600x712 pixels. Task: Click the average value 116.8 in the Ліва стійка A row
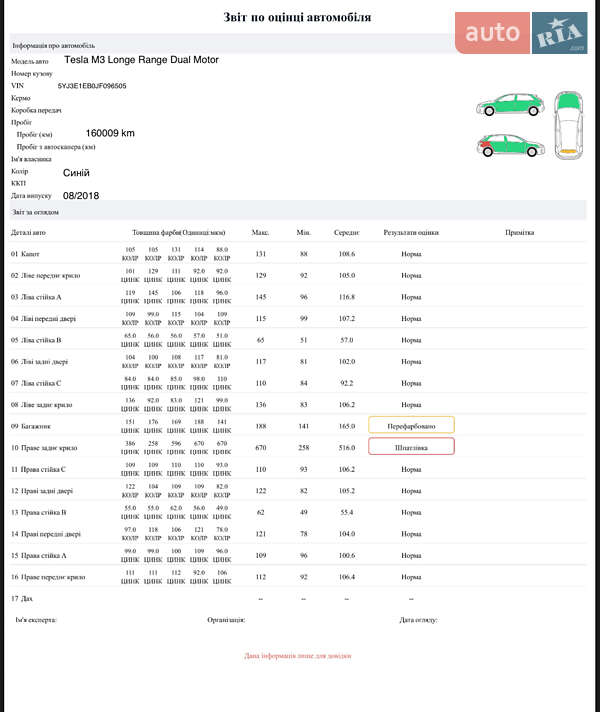point(347,297)
